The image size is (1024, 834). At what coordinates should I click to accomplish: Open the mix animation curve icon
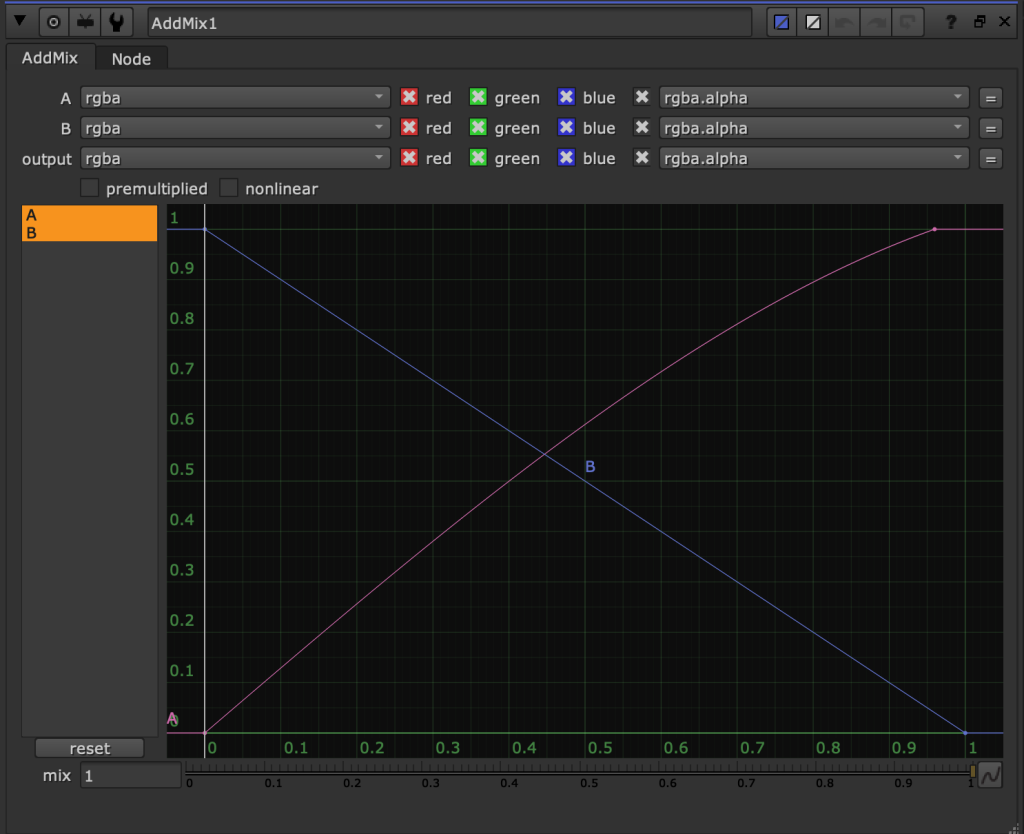click(991, 775)
